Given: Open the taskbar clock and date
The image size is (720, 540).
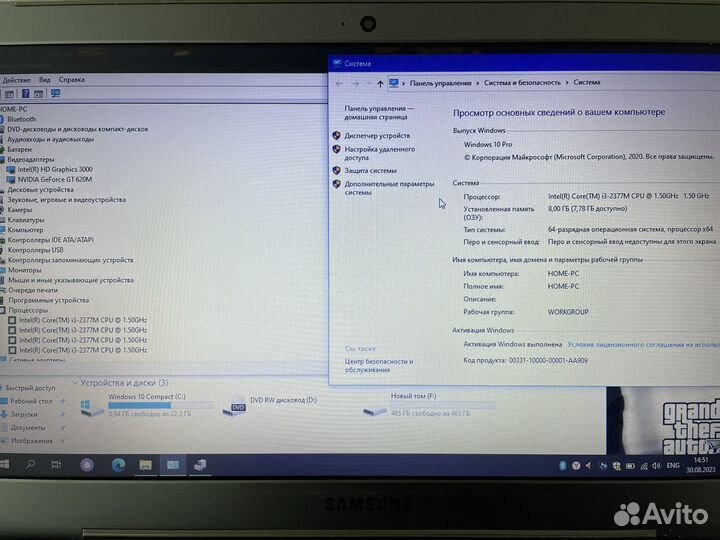Looking at the screenshot, I should (x=701, y=465).
